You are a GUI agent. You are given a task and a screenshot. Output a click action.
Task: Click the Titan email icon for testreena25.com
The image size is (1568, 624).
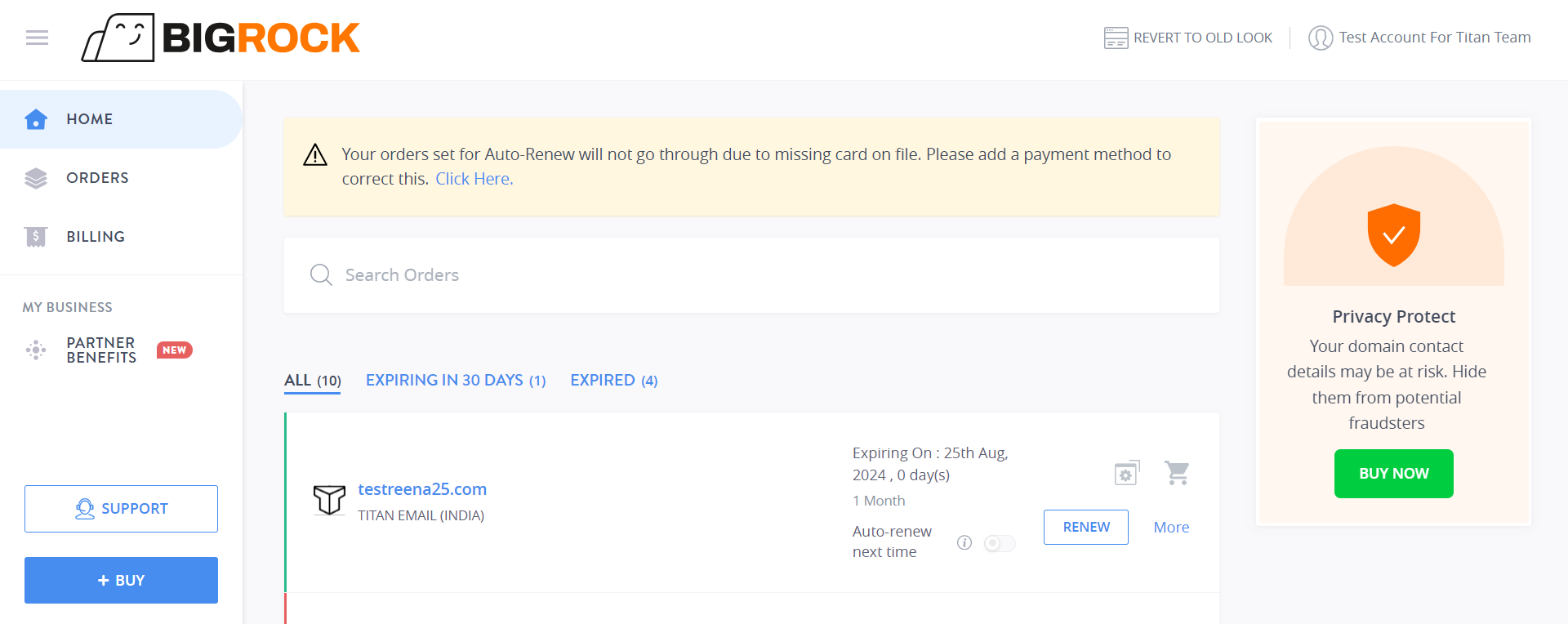330,499
